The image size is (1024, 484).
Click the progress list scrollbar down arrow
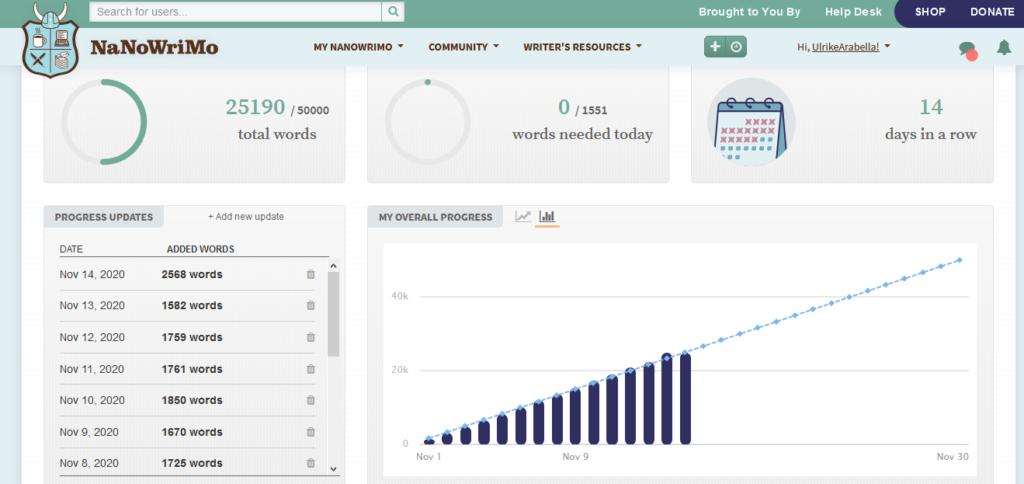tap(333, 468)
